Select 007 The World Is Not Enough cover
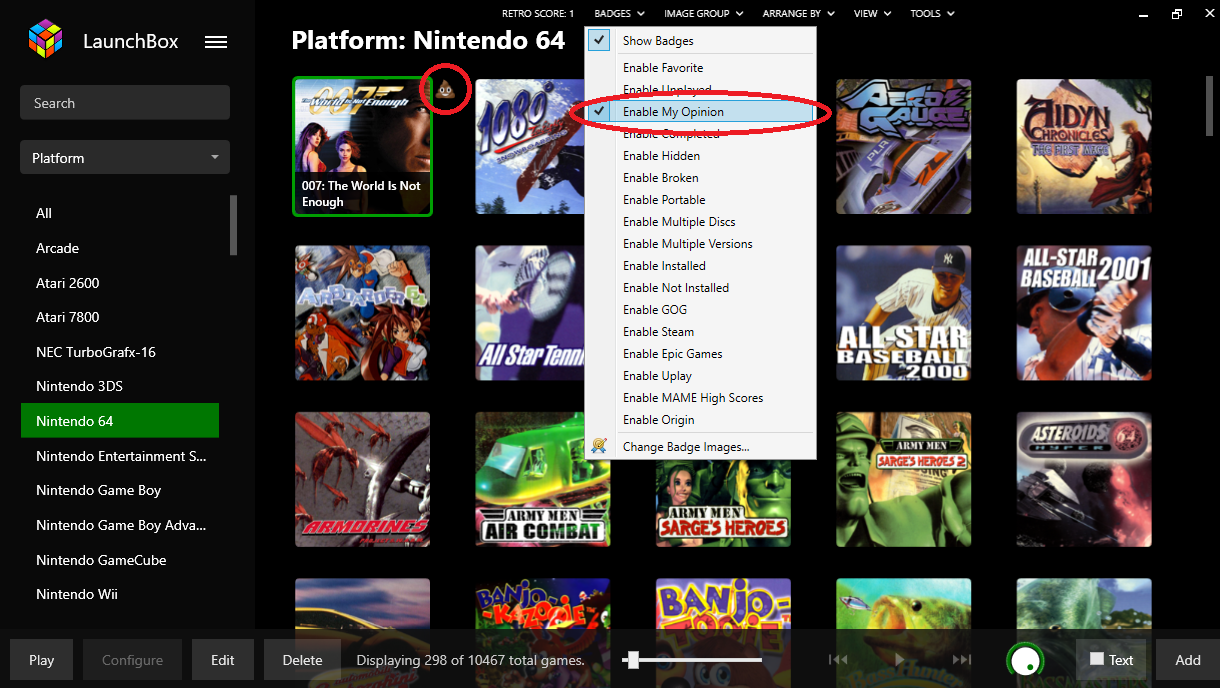The height and width of the screenshot is (688, 1220). (363, 147)
